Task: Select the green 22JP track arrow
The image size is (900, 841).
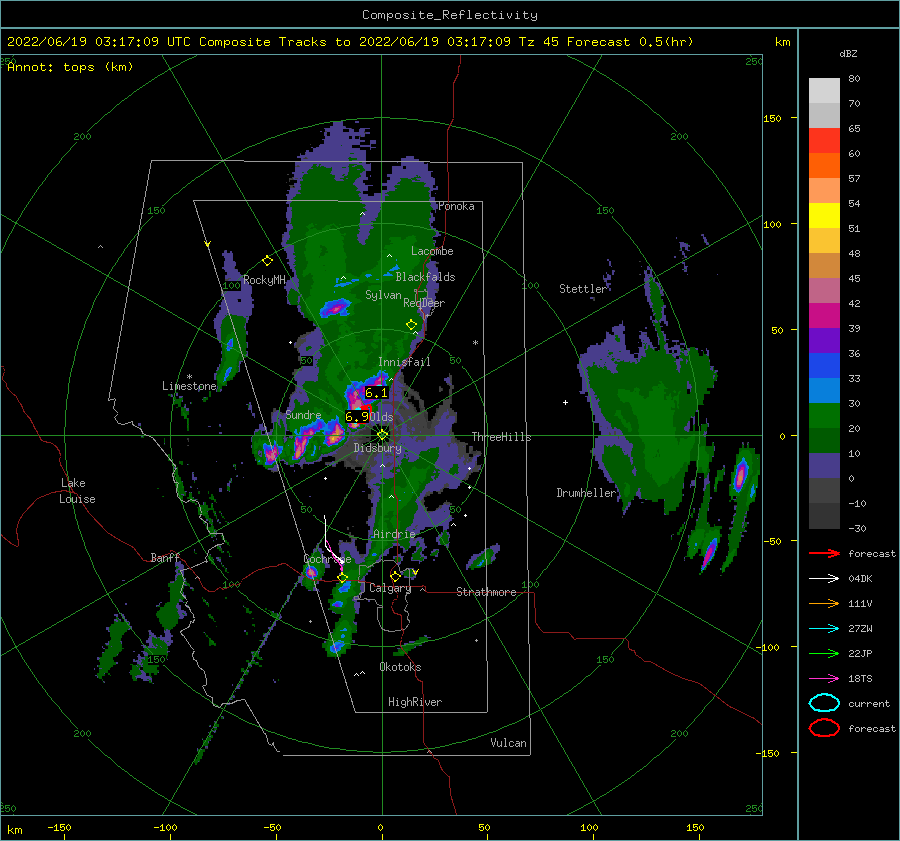Action: click(824, 653)
